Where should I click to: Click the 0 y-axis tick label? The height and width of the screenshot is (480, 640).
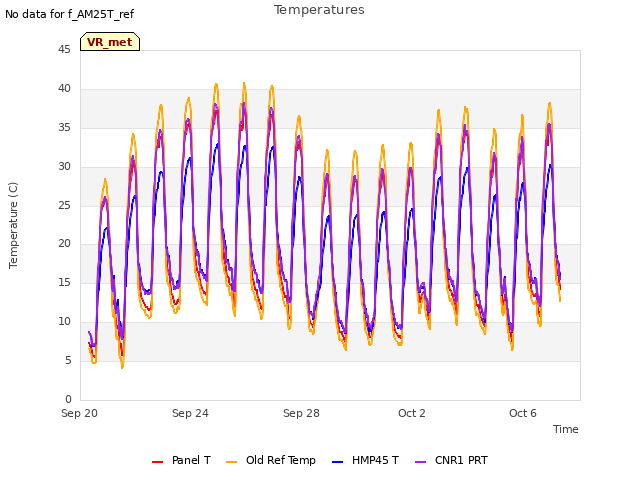coord(68,399)
